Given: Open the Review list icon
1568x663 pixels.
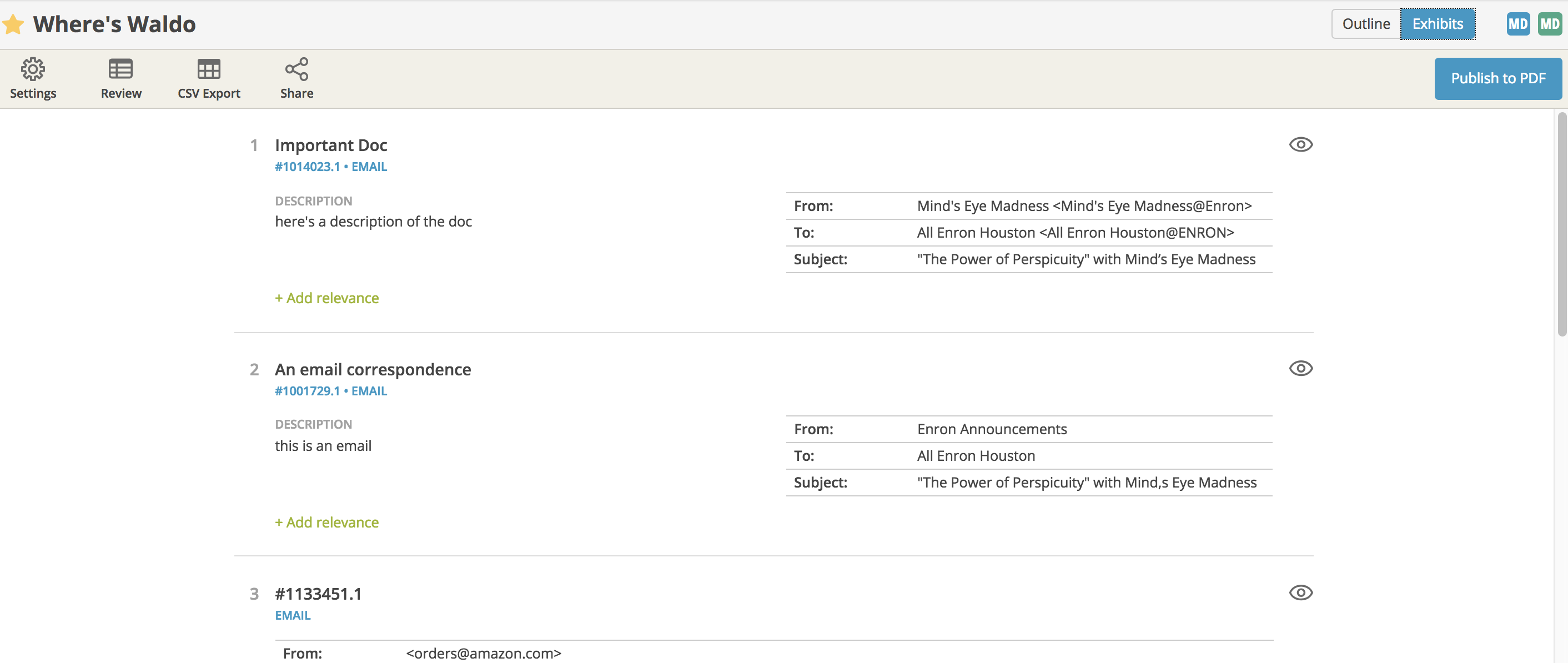Looking at the screenshot, I should (x=120, y=69).
